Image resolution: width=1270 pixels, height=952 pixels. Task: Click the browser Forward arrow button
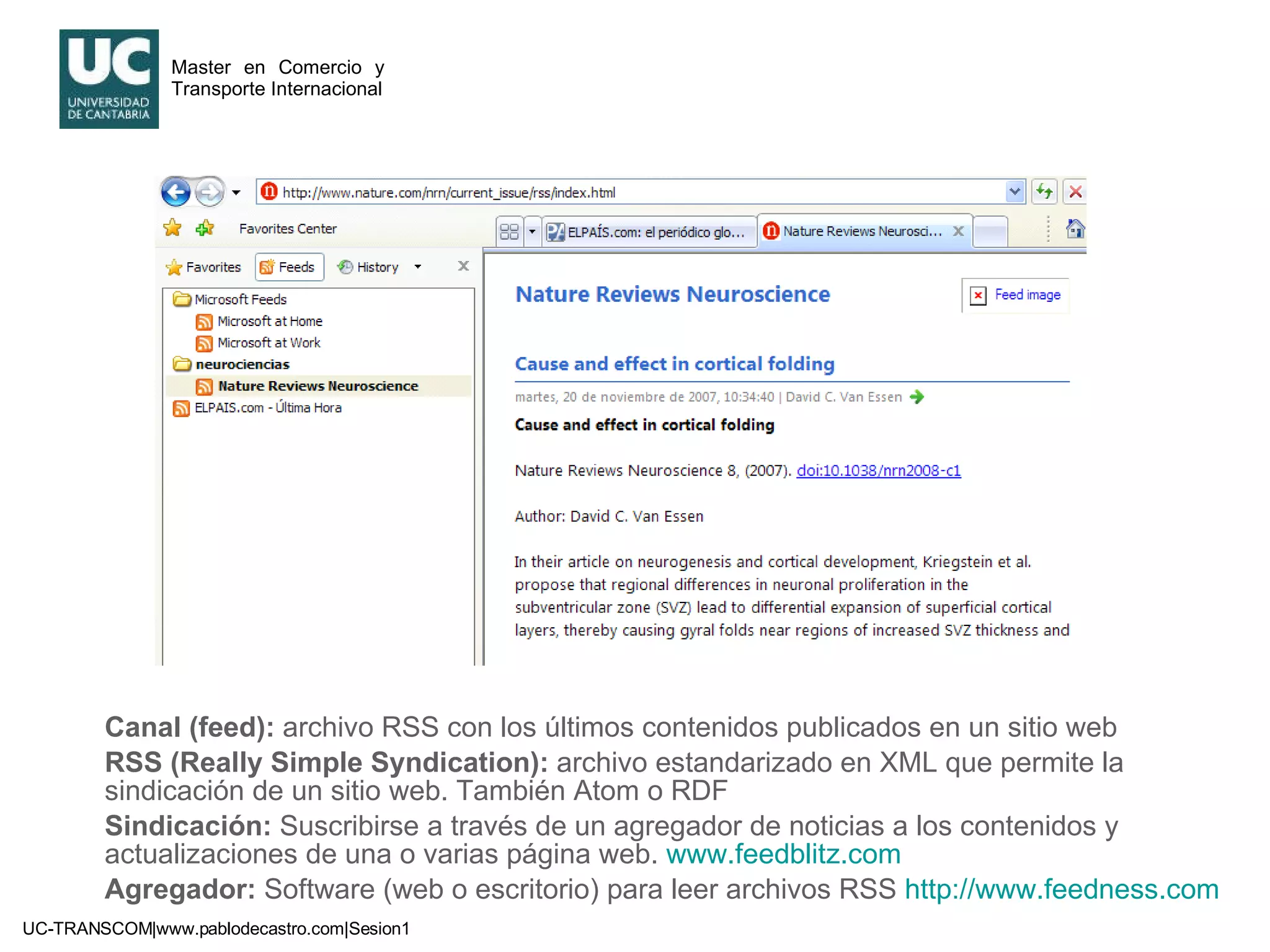click(210, 192)
